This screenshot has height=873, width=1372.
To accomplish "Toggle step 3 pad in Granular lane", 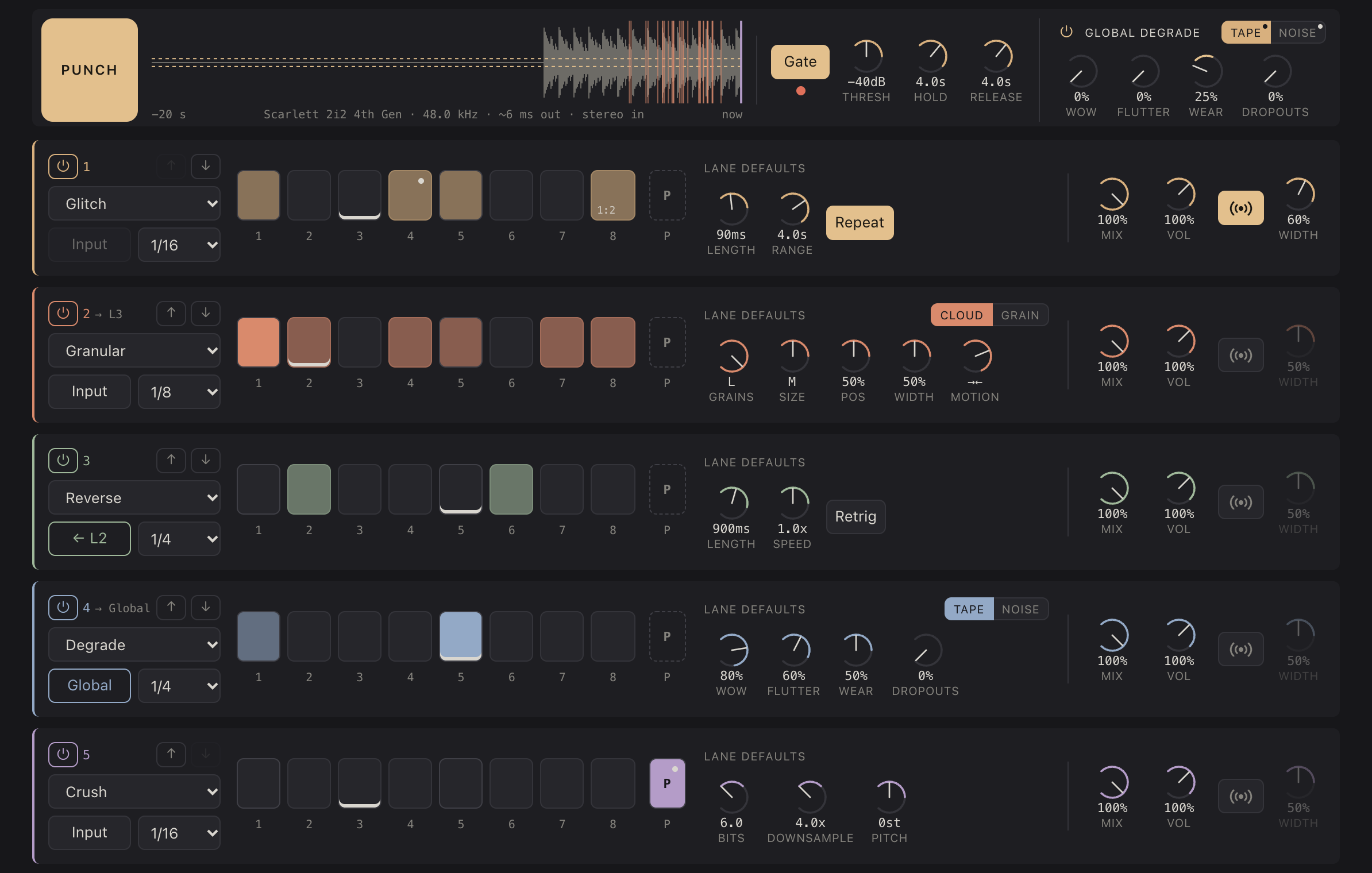I will 360,342.
